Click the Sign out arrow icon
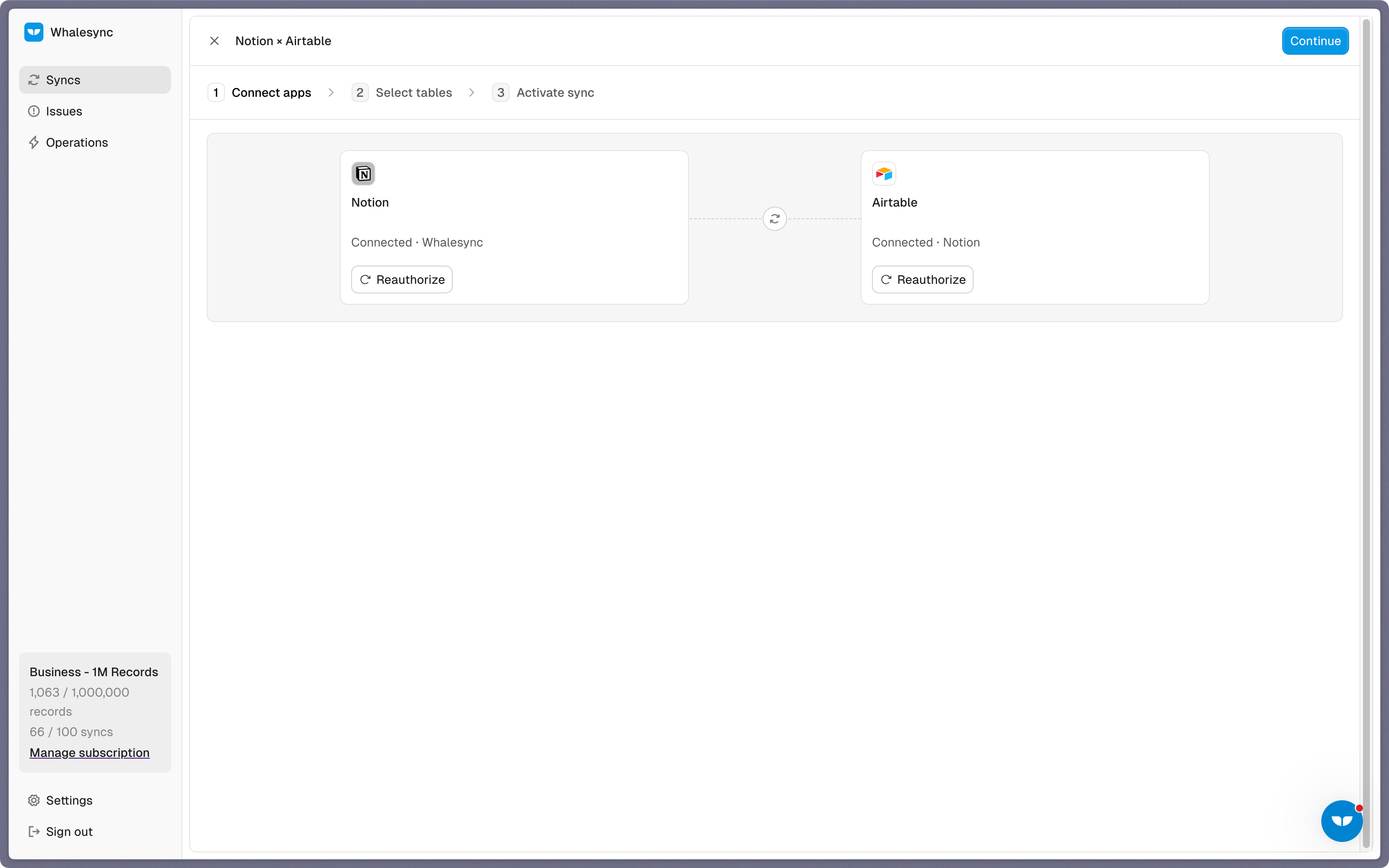Screen dimensions: 1389x868 [34, 831]
